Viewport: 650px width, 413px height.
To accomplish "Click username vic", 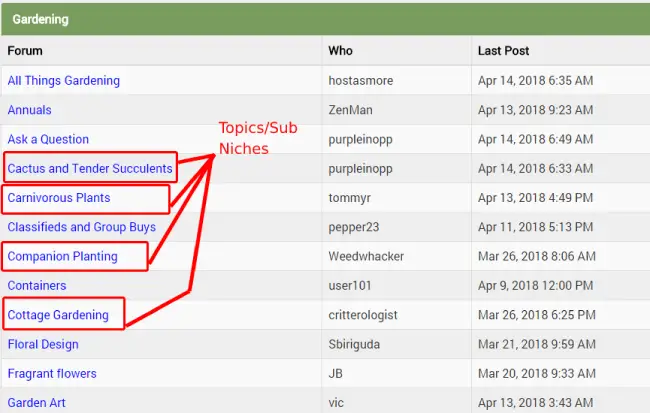I will [x=336, y=403].
